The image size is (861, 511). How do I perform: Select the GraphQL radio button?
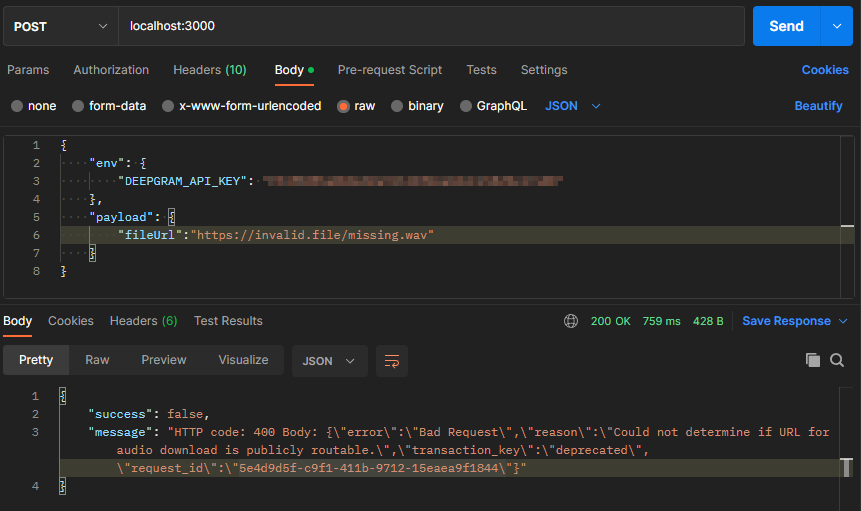coord(466,106)
